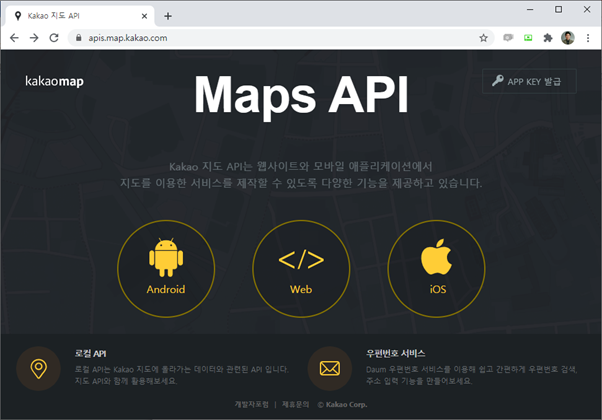The image size is (602, 420).
Task: View site info via the padlock icon
Action: tap(79, 38)
